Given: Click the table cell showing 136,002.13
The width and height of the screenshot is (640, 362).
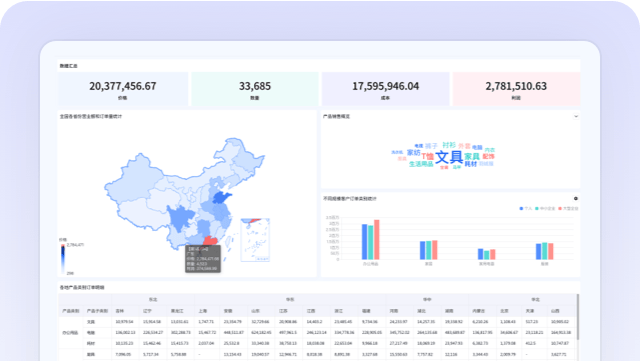Looking at the screenshot, I should 125,333.
